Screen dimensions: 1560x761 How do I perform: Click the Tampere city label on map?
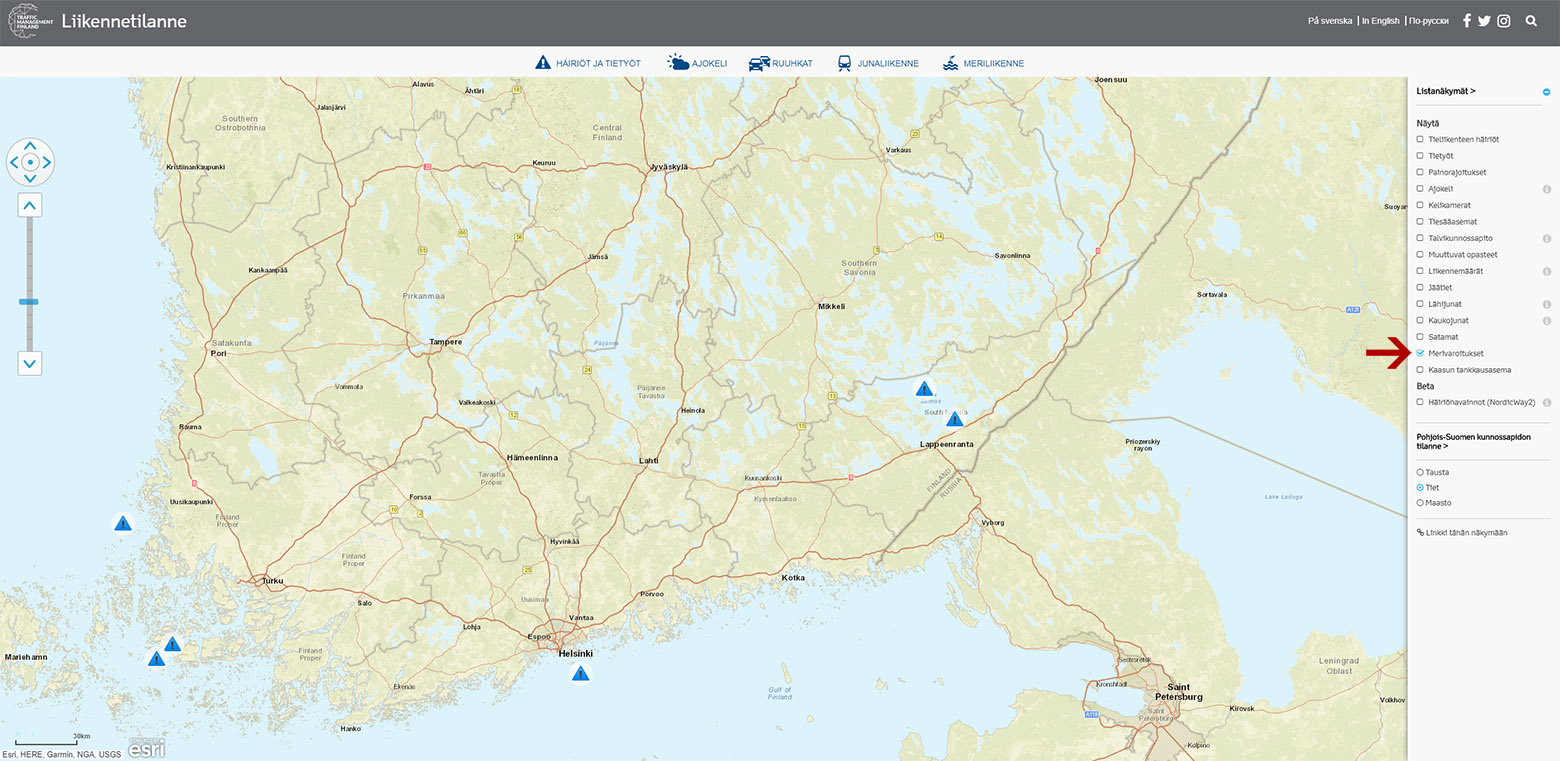(x=446, y=342)
